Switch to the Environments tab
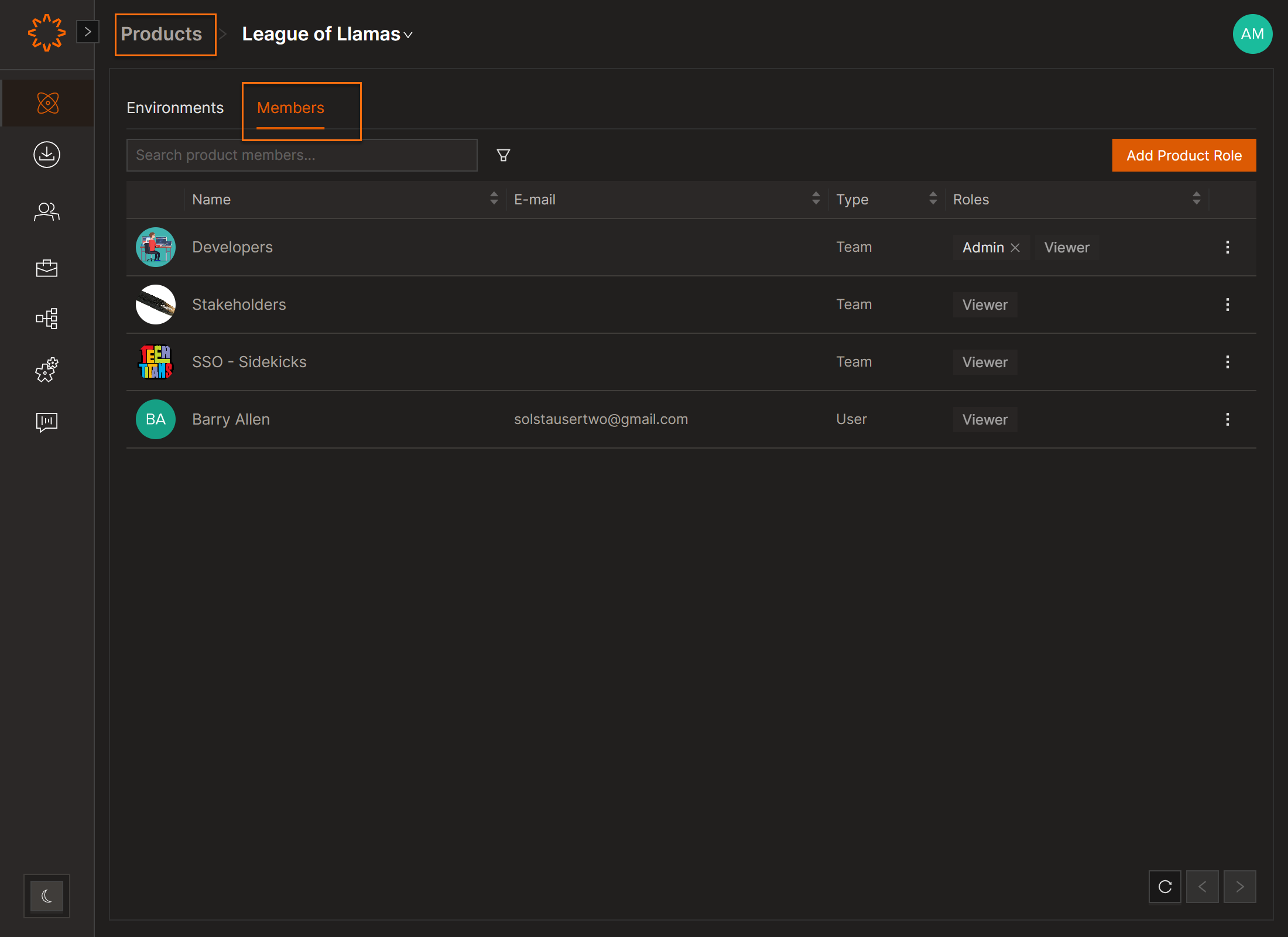The height and width of the screenshot is (937, 1288). click(x=175, y=108)
